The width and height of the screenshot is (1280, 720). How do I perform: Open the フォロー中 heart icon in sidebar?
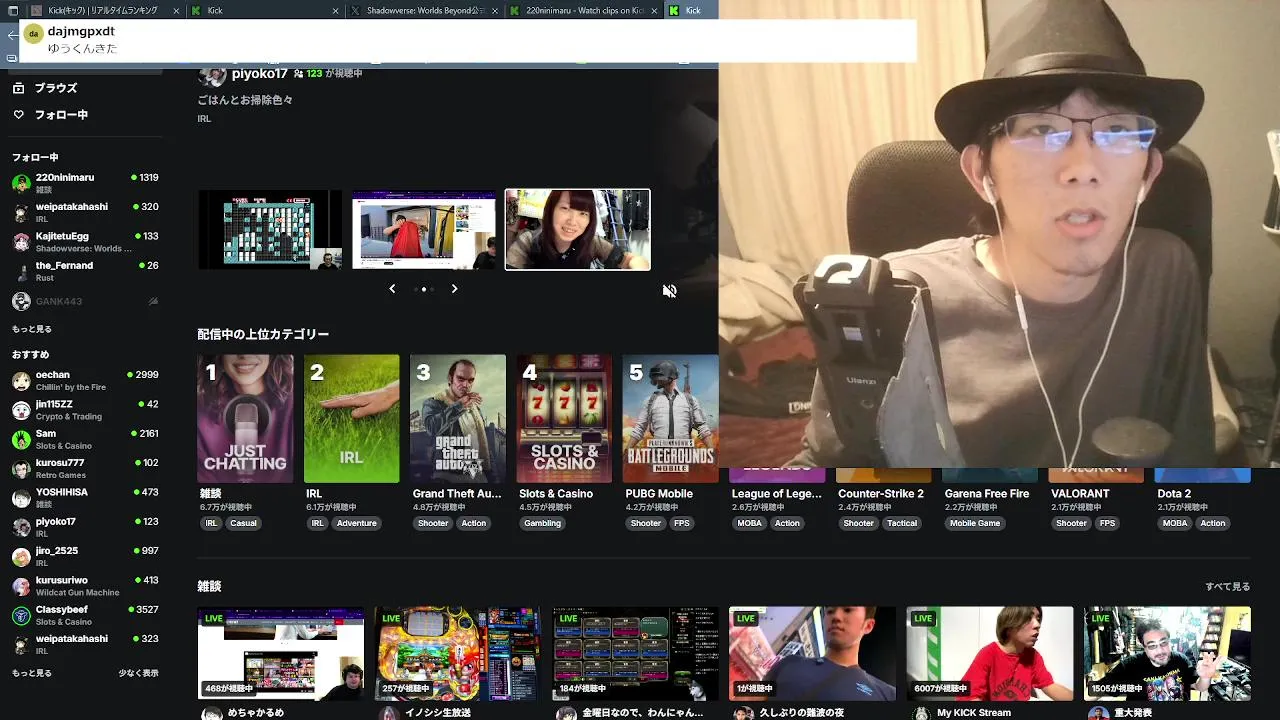coord(18,115)
